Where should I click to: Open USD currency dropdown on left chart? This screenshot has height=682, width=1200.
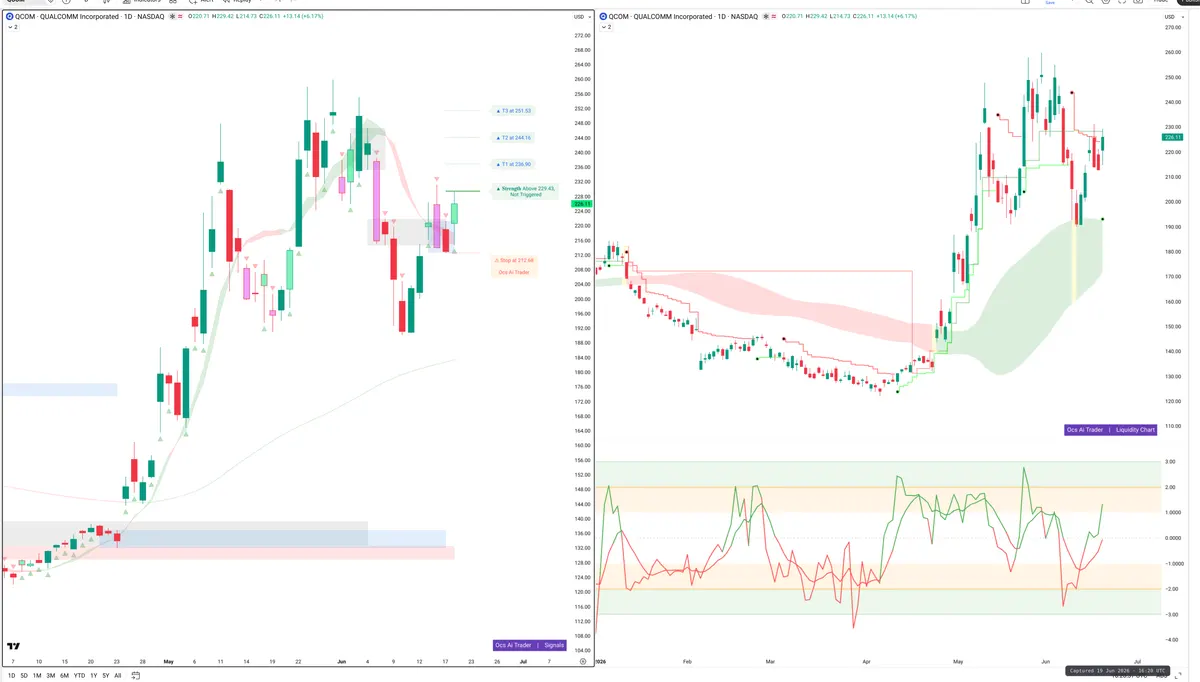(x=580, y=17)
